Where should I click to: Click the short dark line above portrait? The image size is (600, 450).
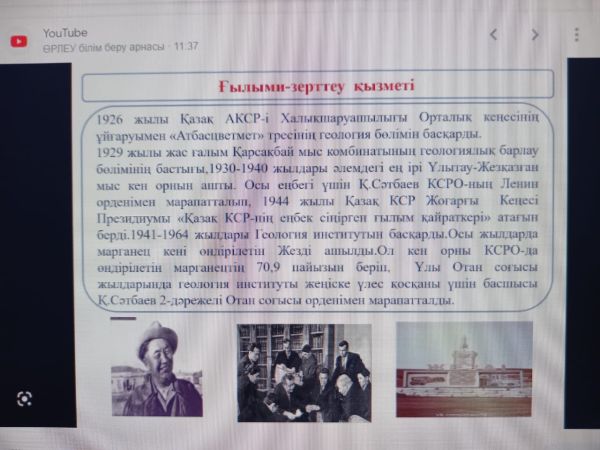[123, 318]
